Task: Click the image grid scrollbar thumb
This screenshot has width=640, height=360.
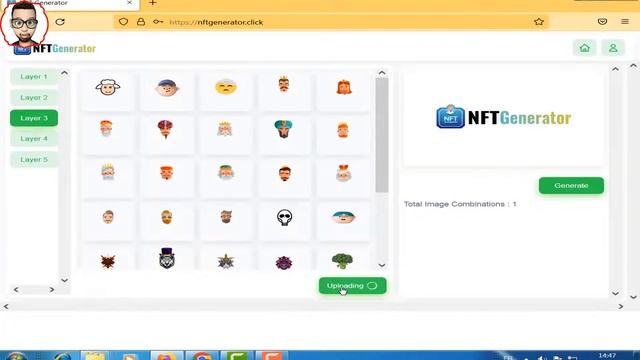Action: coord(382,135)
